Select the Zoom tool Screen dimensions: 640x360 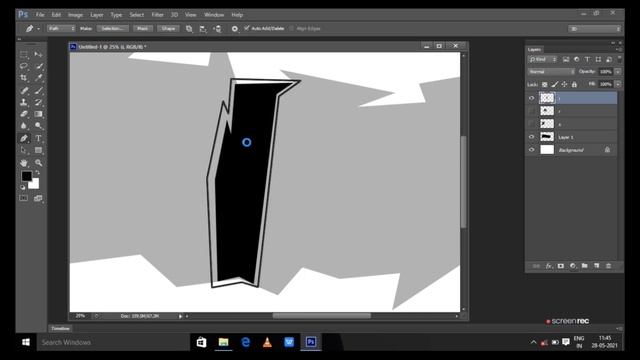38,163
